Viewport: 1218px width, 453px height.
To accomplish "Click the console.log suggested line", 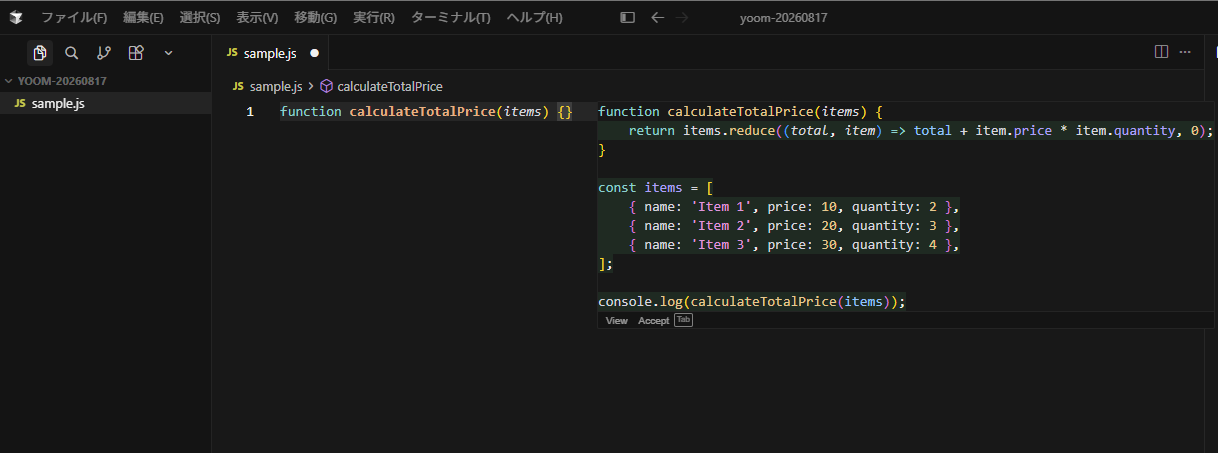I will click(x=751, y=301).
